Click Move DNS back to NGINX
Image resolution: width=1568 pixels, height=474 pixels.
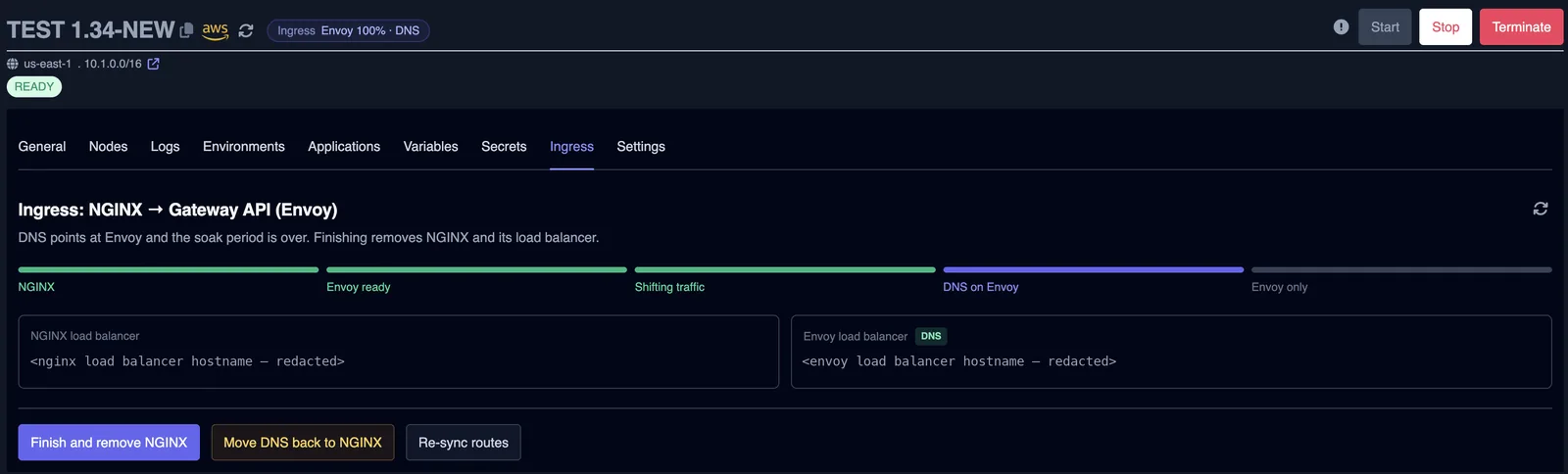[303, 443]
